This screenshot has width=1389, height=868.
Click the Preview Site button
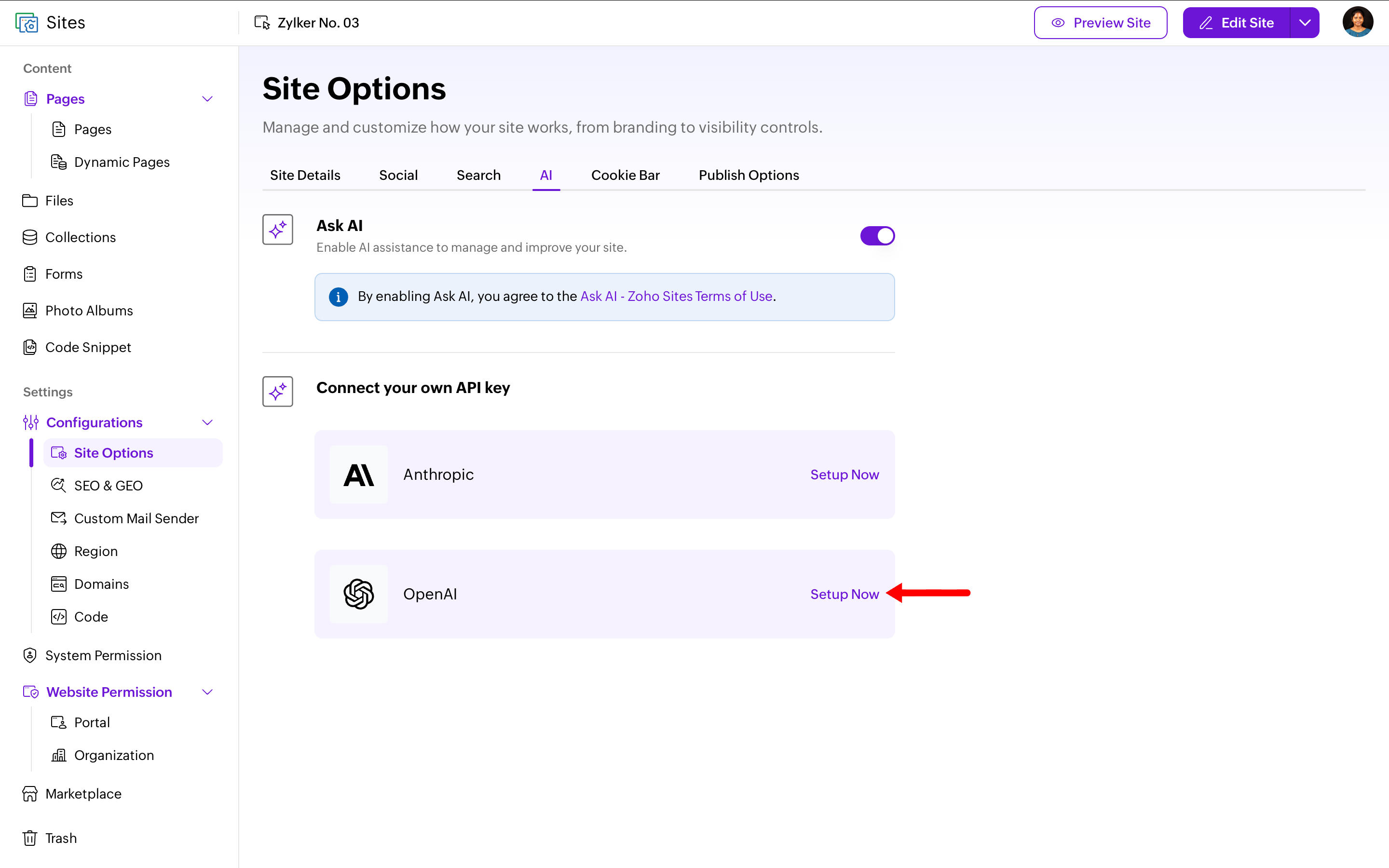click(x=1100, y=22)
